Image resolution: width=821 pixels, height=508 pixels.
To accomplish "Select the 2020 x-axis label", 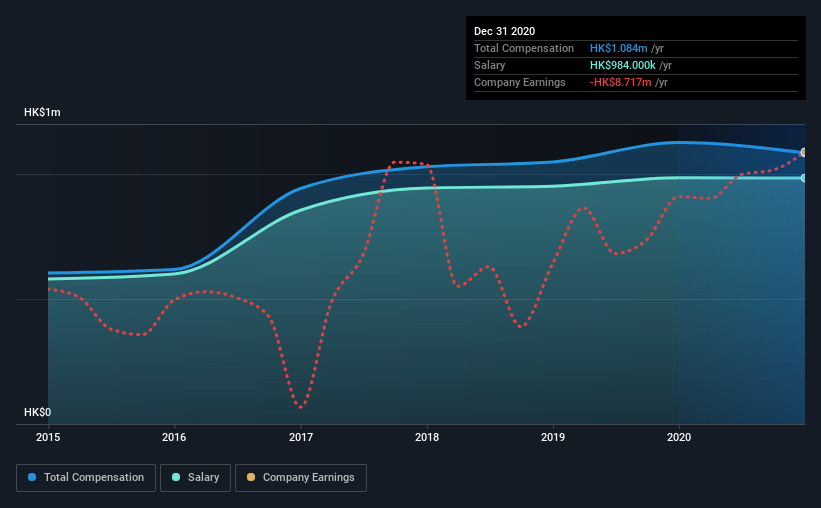I will (679, 437).
